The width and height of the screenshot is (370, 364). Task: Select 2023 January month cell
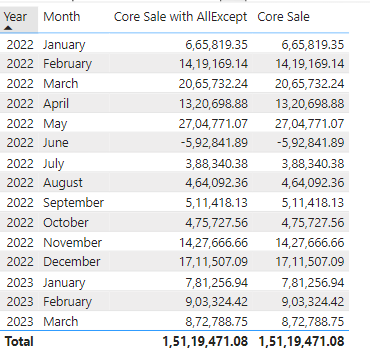click(x=64, y=283)
